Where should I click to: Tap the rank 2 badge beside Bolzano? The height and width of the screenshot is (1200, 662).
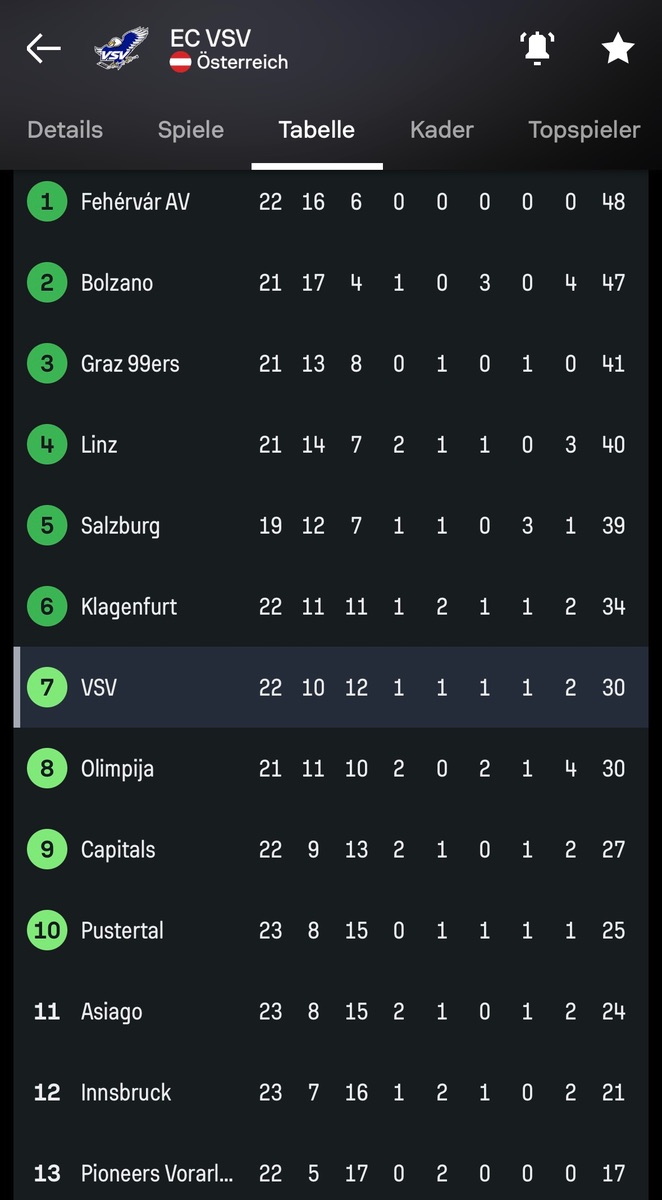[x=47, y=283]
